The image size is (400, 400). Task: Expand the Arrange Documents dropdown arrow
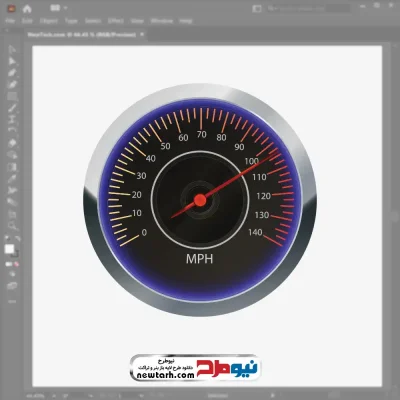click(65, 8)
